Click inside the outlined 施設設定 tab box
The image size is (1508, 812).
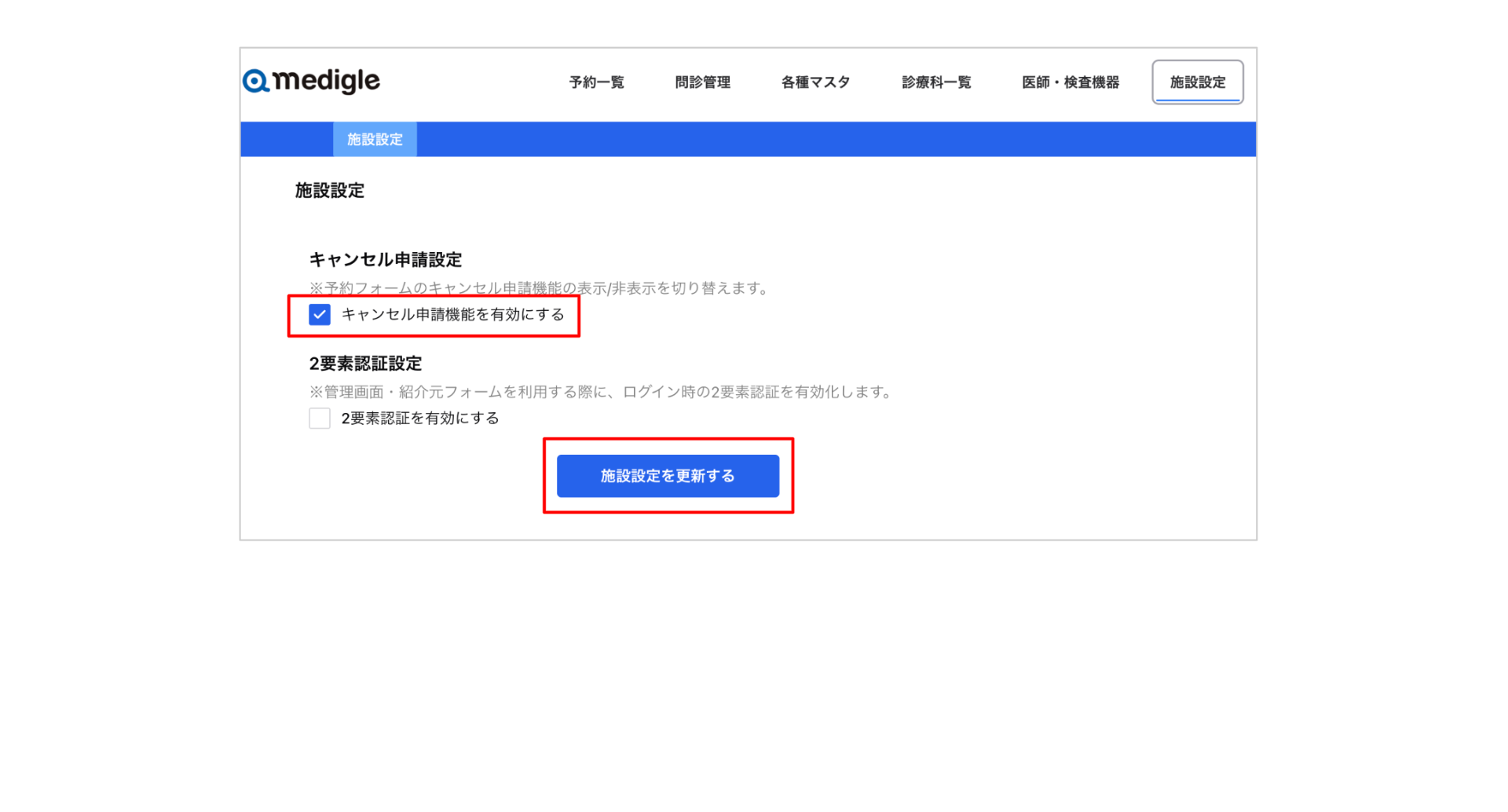pos(1197,82)
